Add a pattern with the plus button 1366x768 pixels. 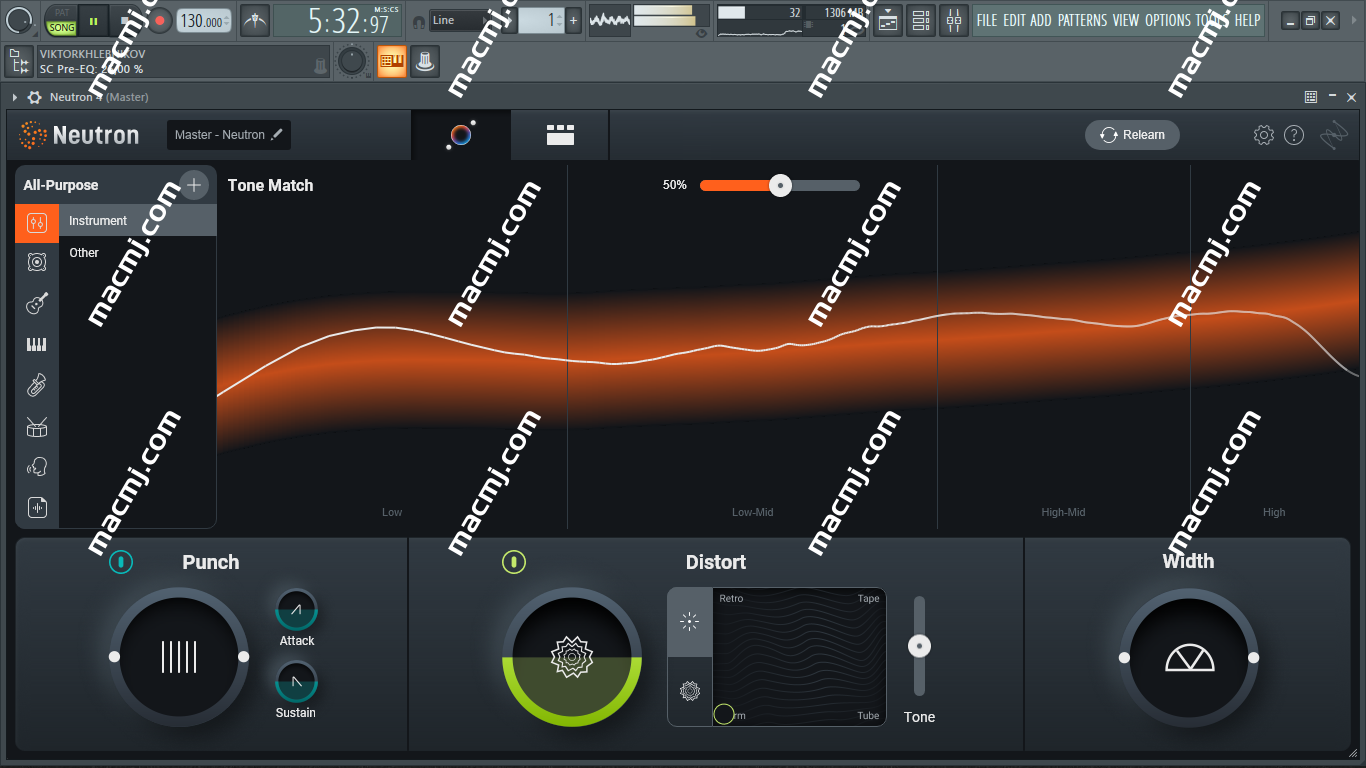(x=573, y=20)
